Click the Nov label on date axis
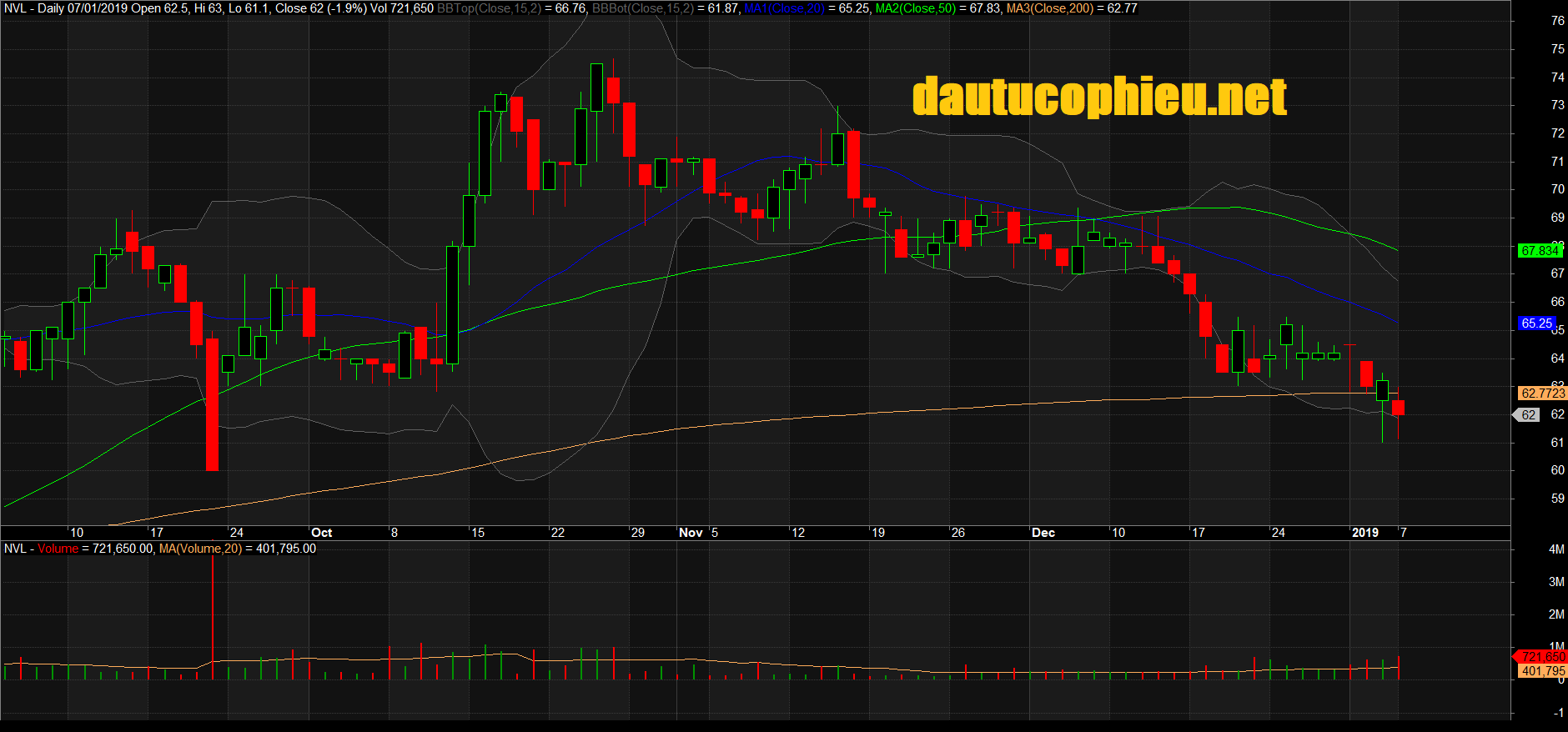 tap(691, 533)
